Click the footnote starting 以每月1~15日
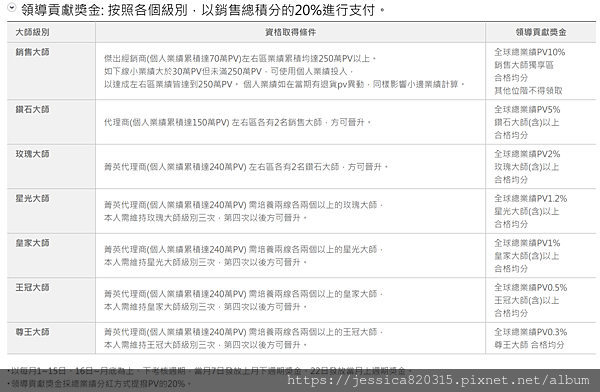The image size is (600, 392). pos(210,371)
